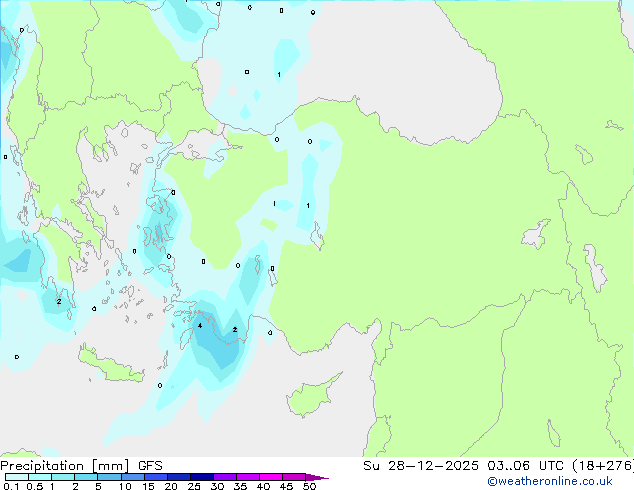Click the legend tick label '10'
Screen dimensions: 634x490
pyautogui.click(x=125, y=486)
